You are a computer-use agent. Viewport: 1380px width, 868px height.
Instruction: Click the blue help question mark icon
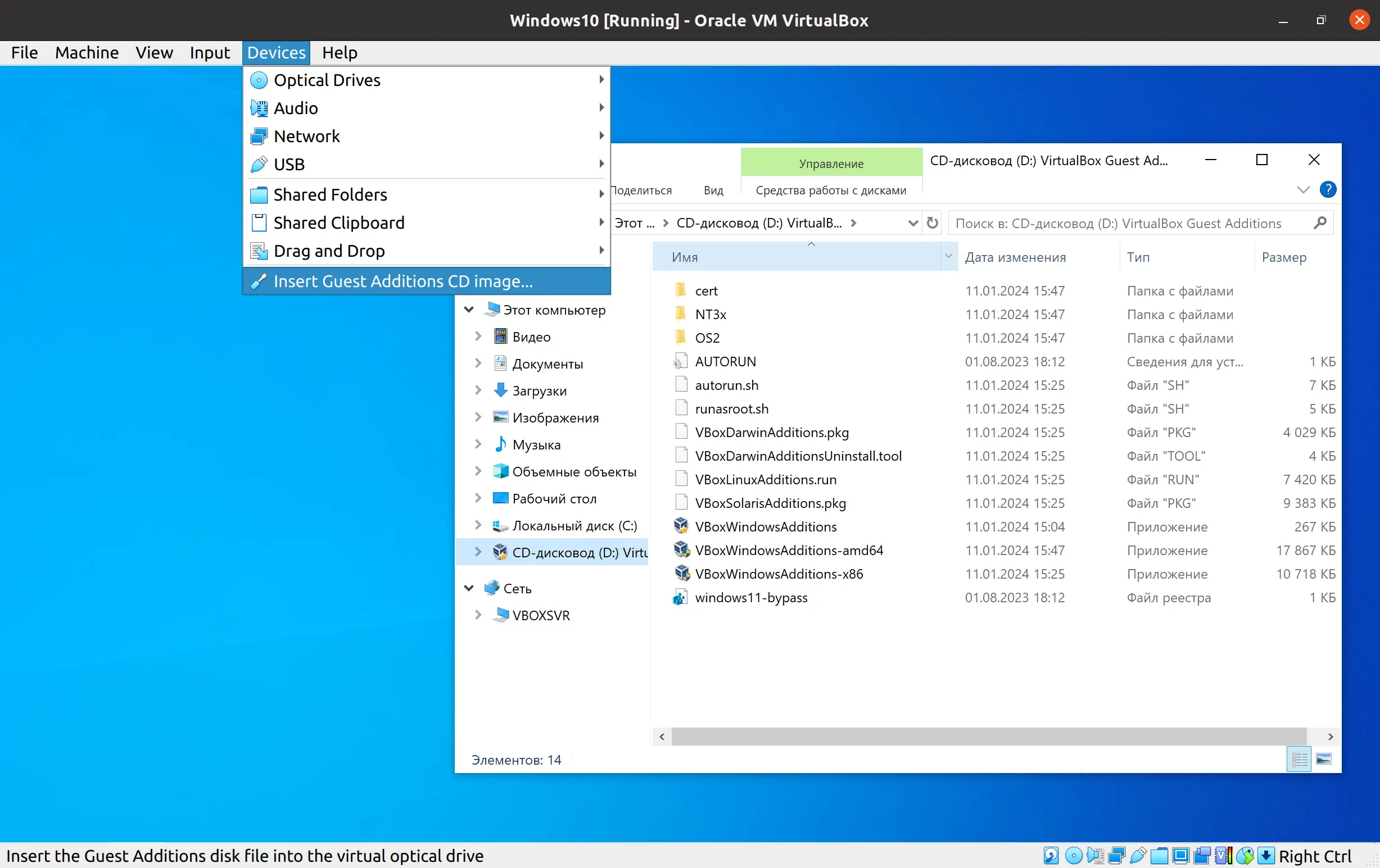pyautogui.click(x=1327, y=190)
